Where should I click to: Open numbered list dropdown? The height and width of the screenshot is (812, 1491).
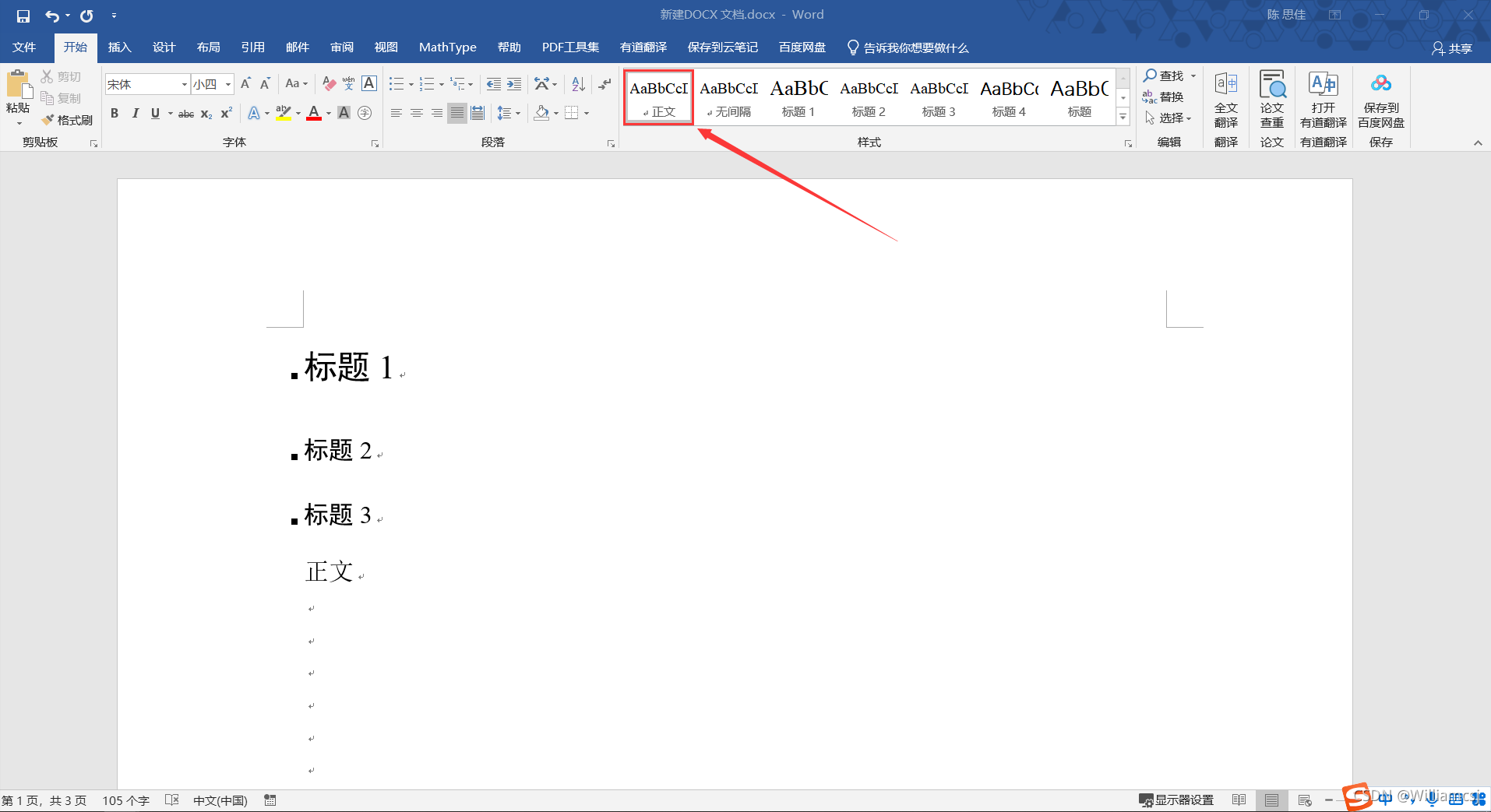click(x=441, y=84)
